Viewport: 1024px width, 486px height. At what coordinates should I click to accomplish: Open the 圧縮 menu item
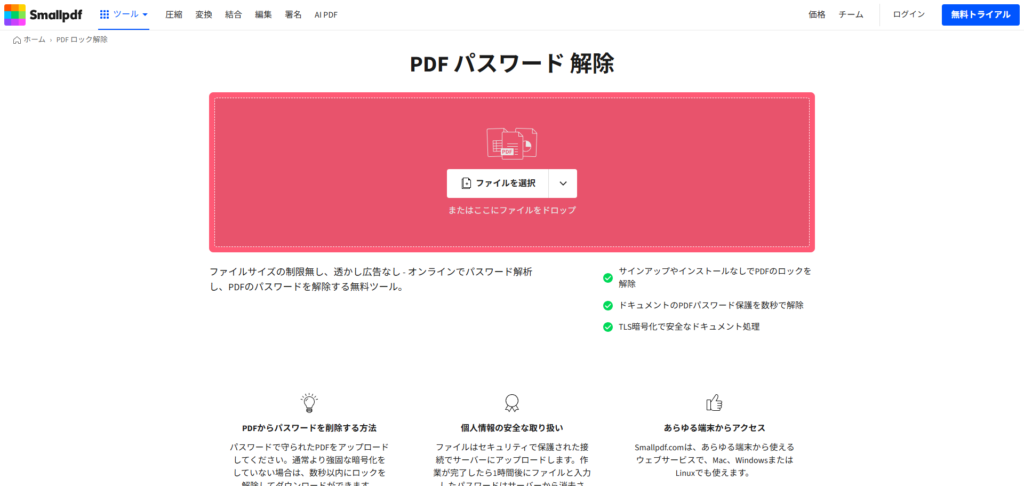point(174,14)
